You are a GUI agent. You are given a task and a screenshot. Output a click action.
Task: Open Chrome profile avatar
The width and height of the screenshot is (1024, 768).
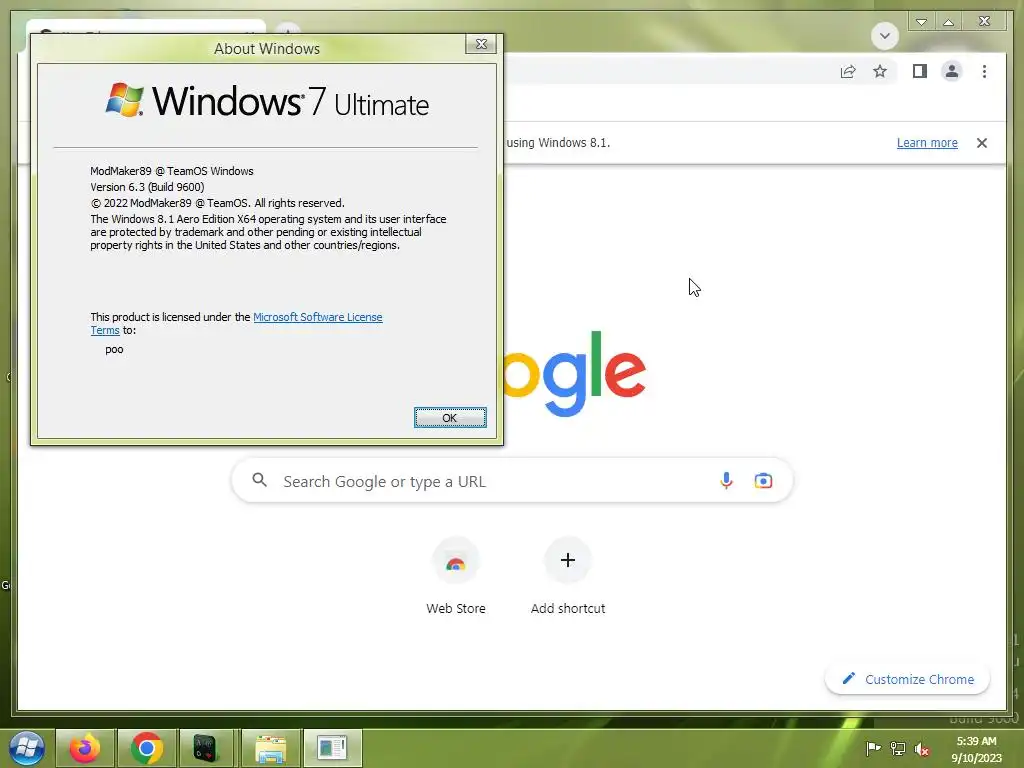click(952, 71)
